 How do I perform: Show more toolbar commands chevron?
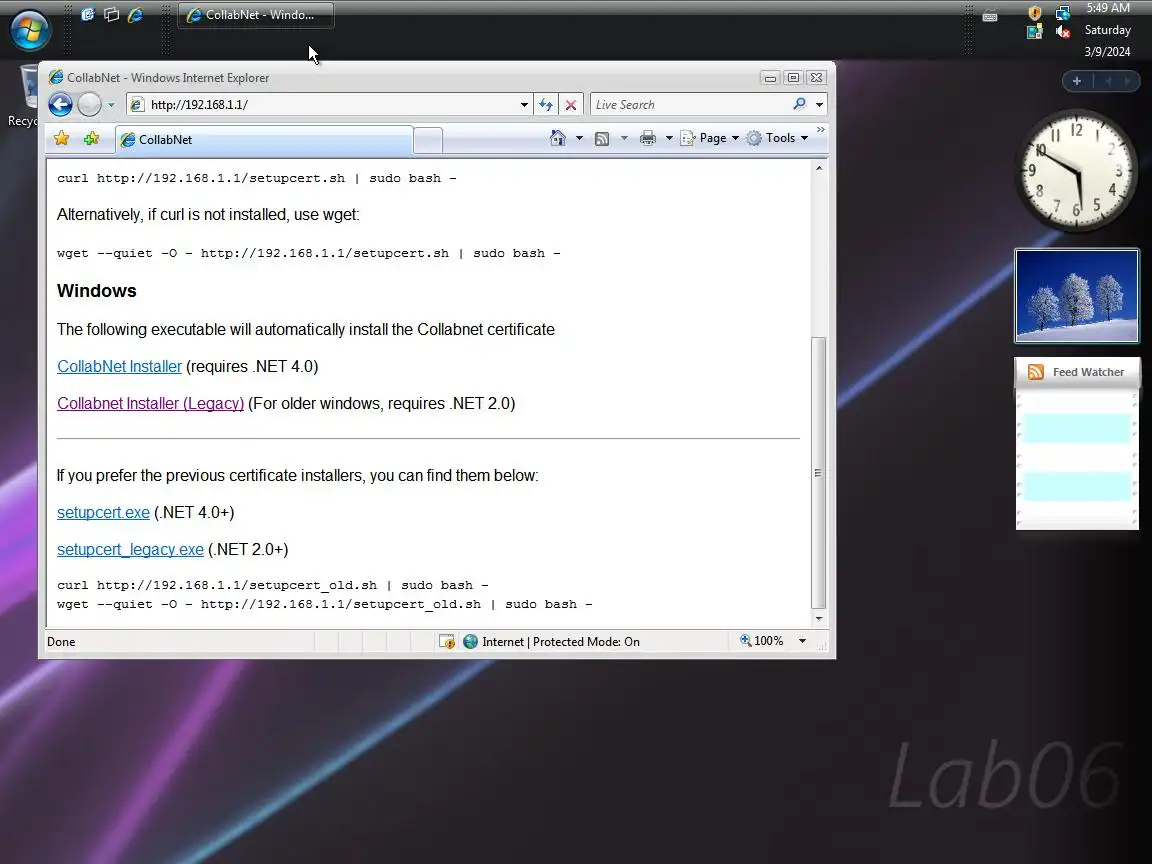click(x=821, y=130)
